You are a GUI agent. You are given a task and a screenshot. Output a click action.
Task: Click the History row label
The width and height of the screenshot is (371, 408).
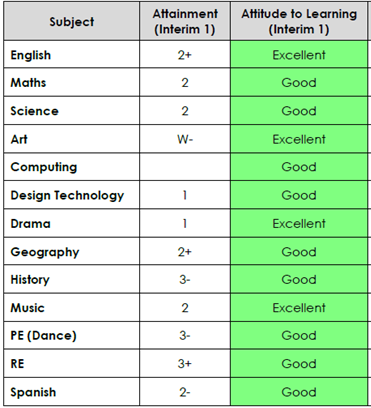click(x=72, y=279)
